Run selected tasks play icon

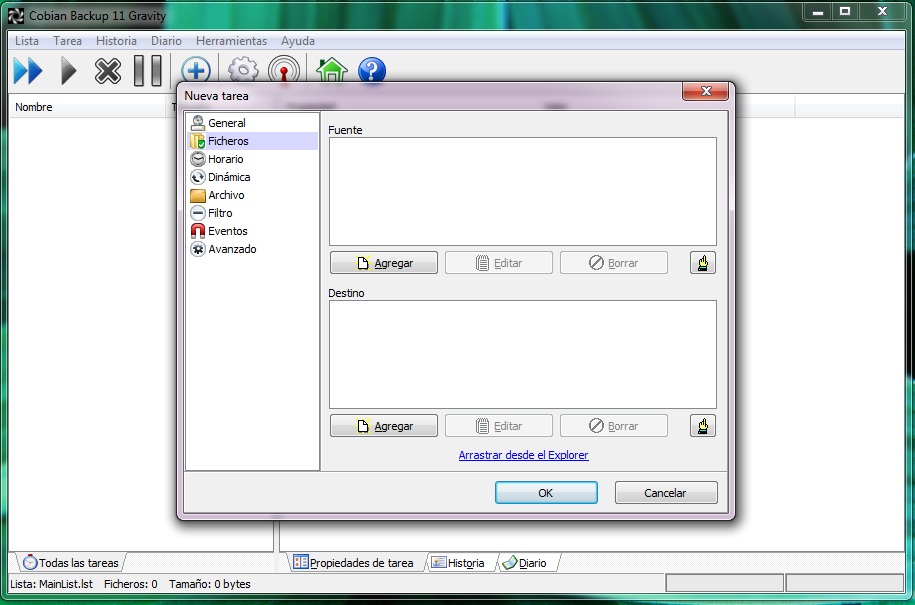tap(68, 71)
